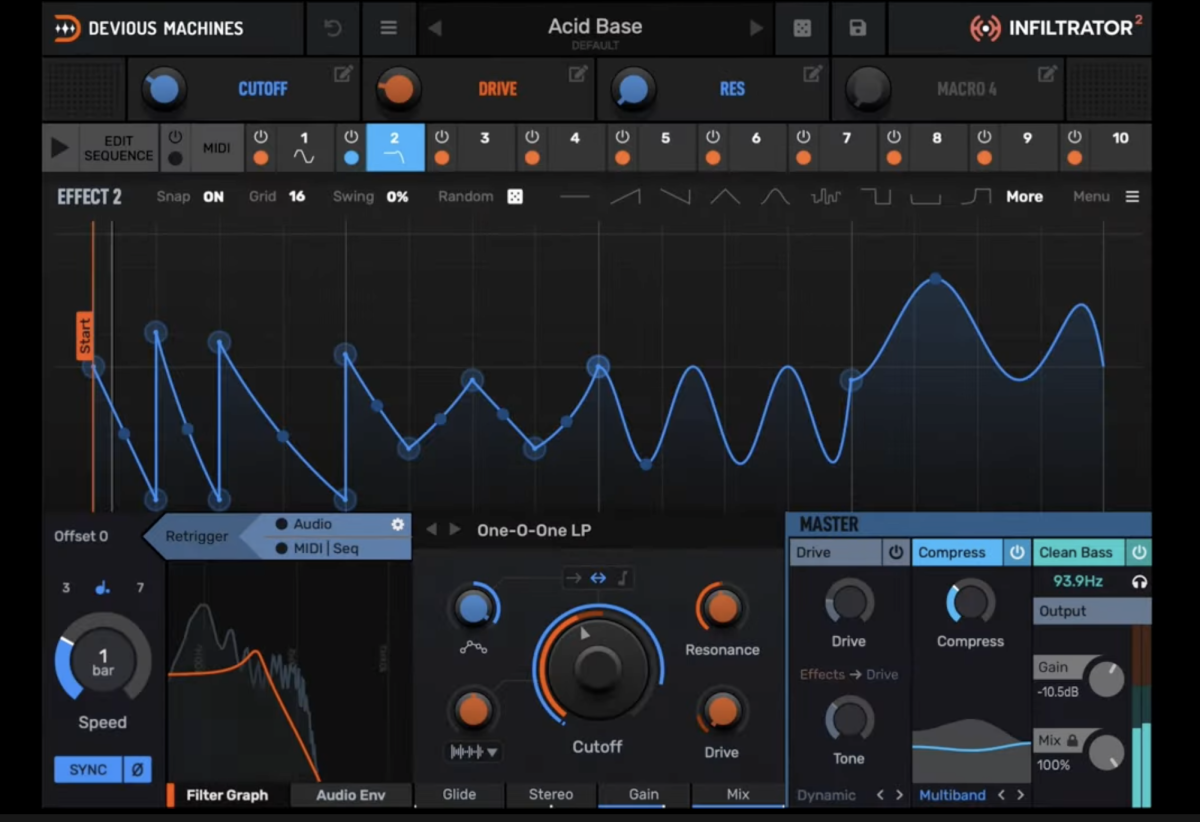Viewport: 1200px width, 822px height.
Task: Switch to the Stereo tab
Action: [551, 795]
